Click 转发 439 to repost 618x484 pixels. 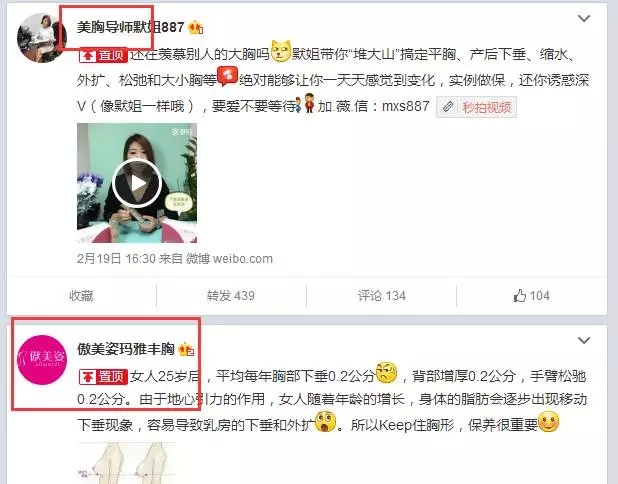click(231, 296)
